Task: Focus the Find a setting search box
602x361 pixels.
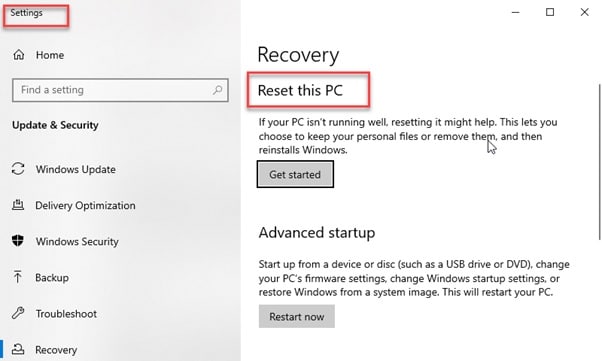Action: point(120,90)
